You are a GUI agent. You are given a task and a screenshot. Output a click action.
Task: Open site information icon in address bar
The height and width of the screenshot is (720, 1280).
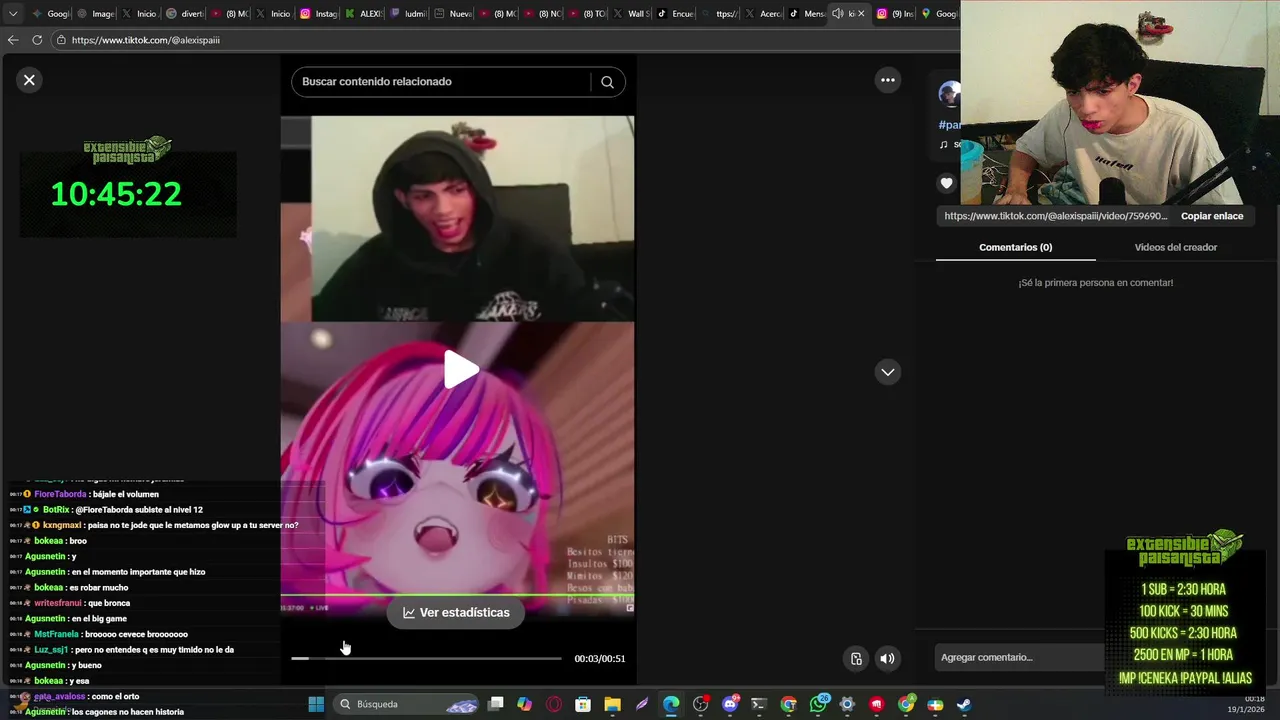61,40
